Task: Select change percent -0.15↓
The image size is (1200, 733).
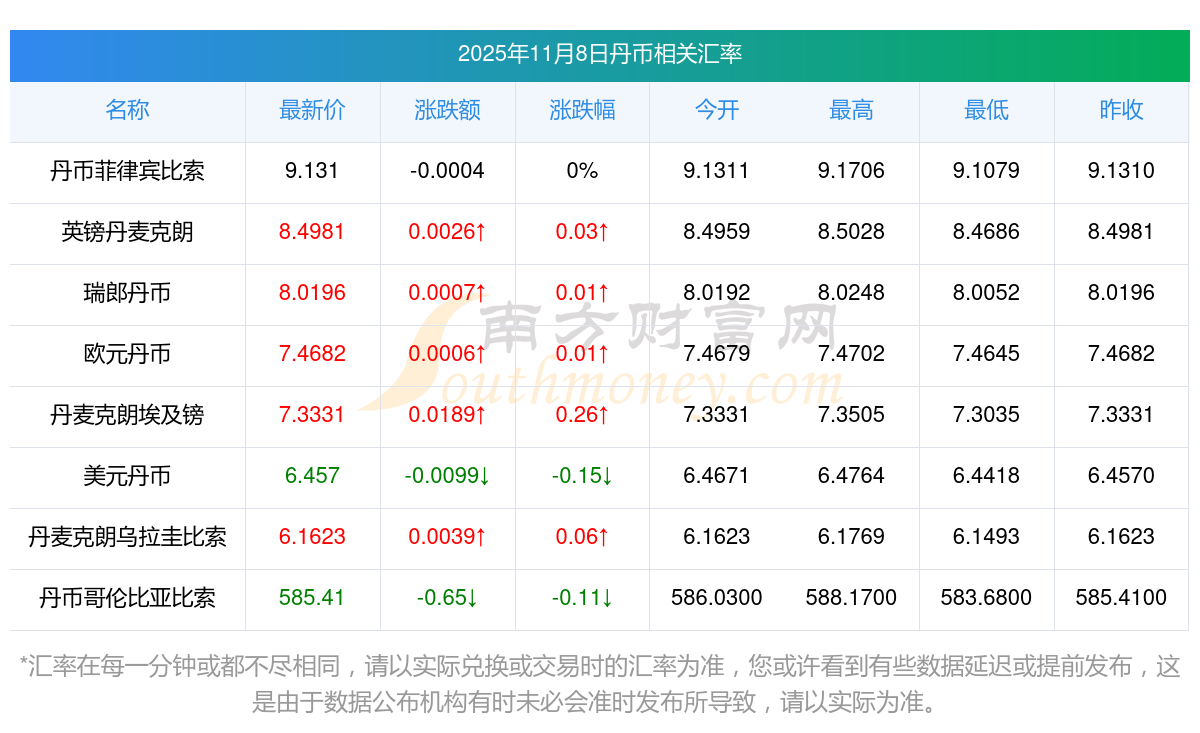Action: tap(582, 476)
